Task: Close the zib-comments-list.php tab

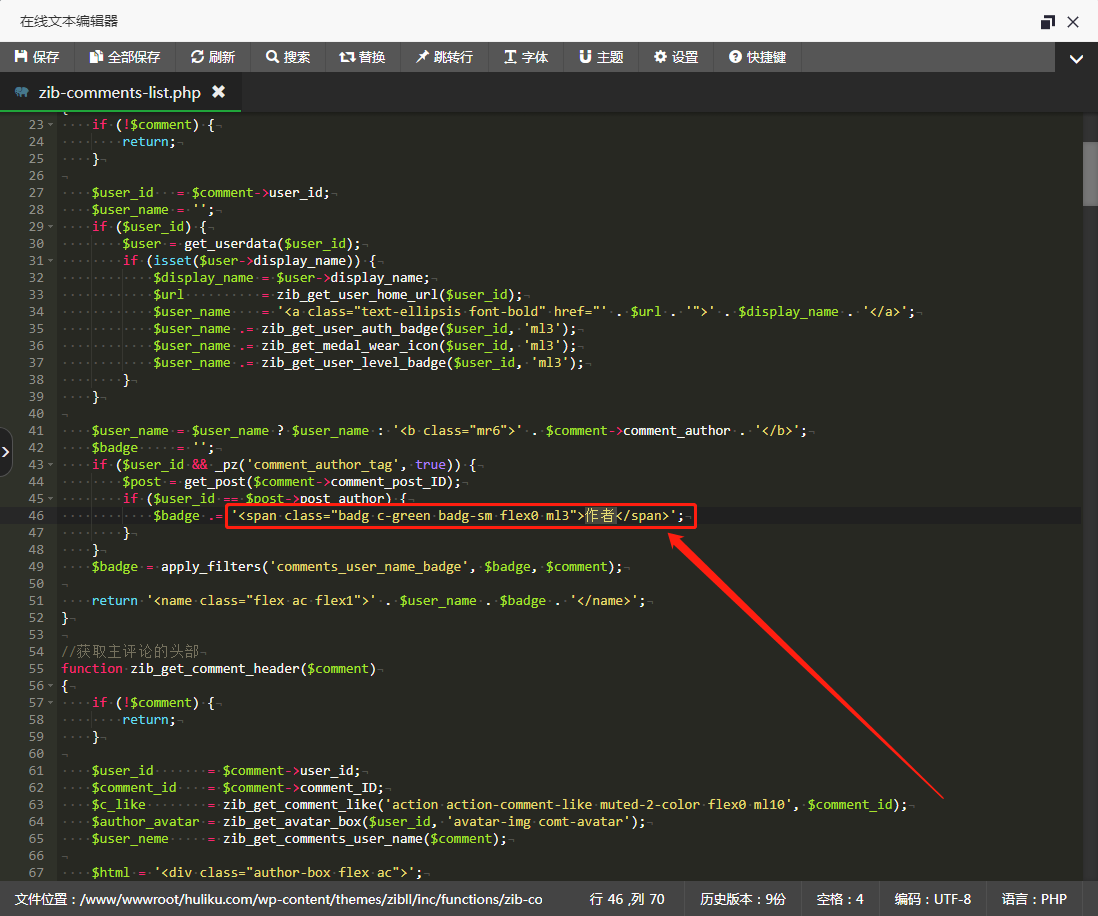Action: click(218, 92)
